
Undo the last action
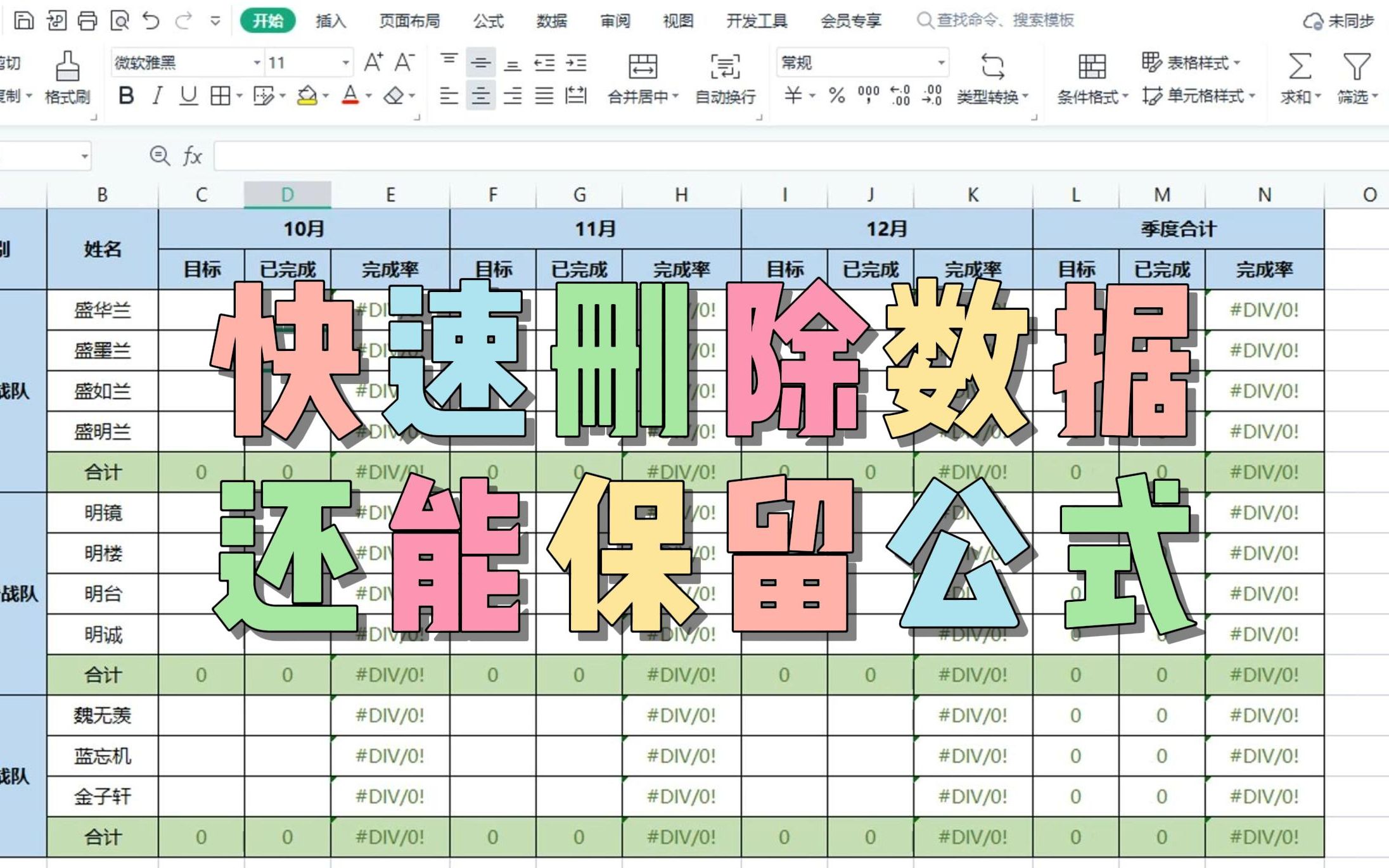click(150, 19)
